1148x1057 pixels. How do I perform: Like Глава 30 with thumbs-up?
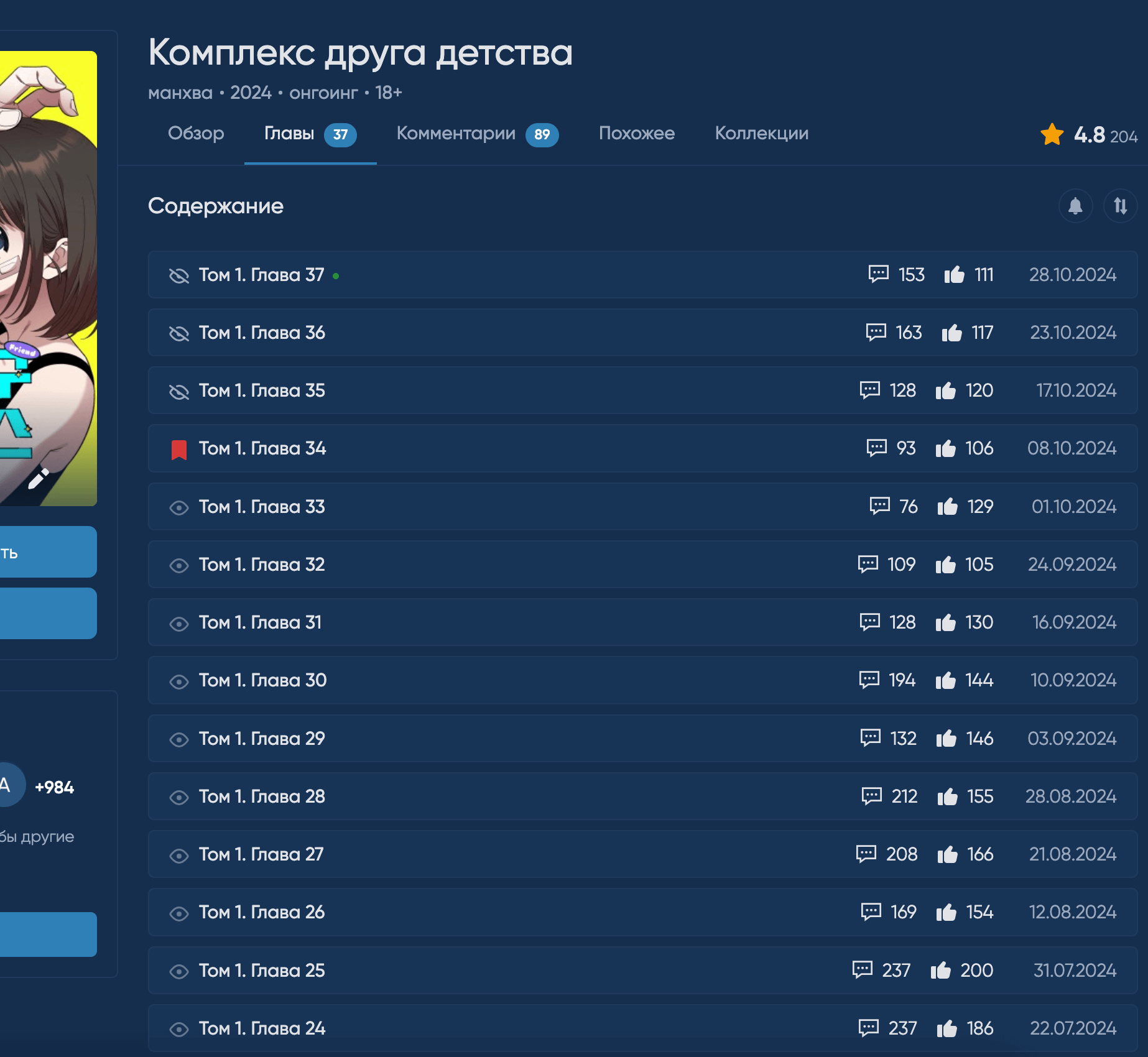tap(945, 680)
